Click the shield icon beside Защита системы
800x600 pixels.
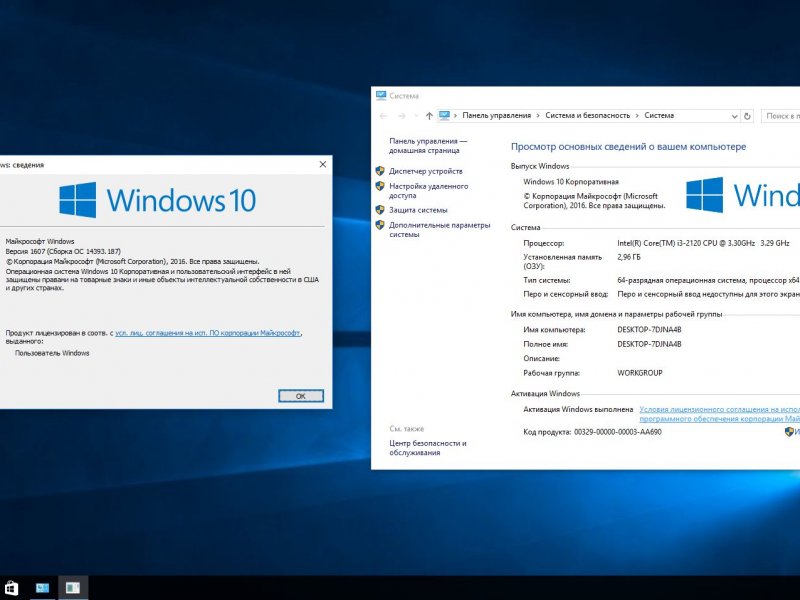[x=380, y=210]
